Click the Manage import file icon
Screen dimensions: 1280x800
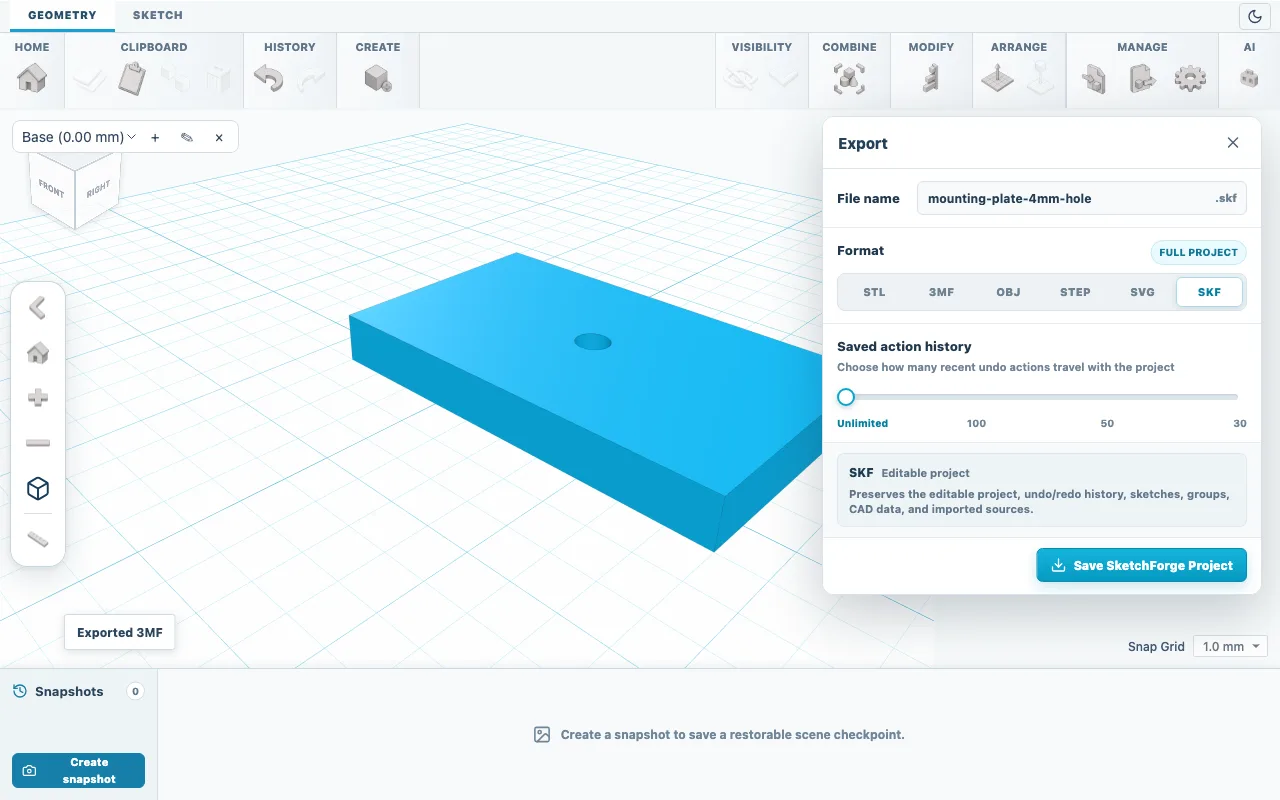tap(1095, 78)
